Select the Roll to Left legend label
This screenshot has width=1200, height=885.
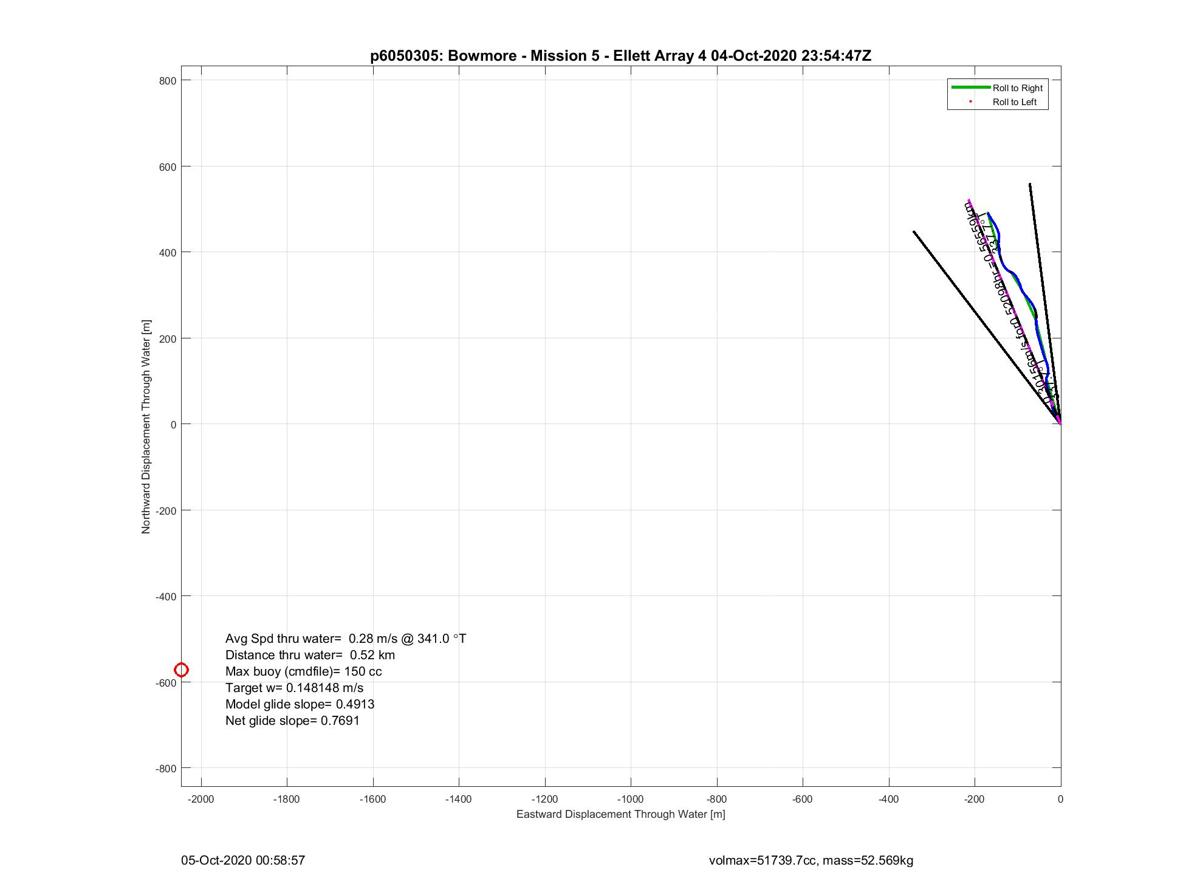tap(1014, 102)
